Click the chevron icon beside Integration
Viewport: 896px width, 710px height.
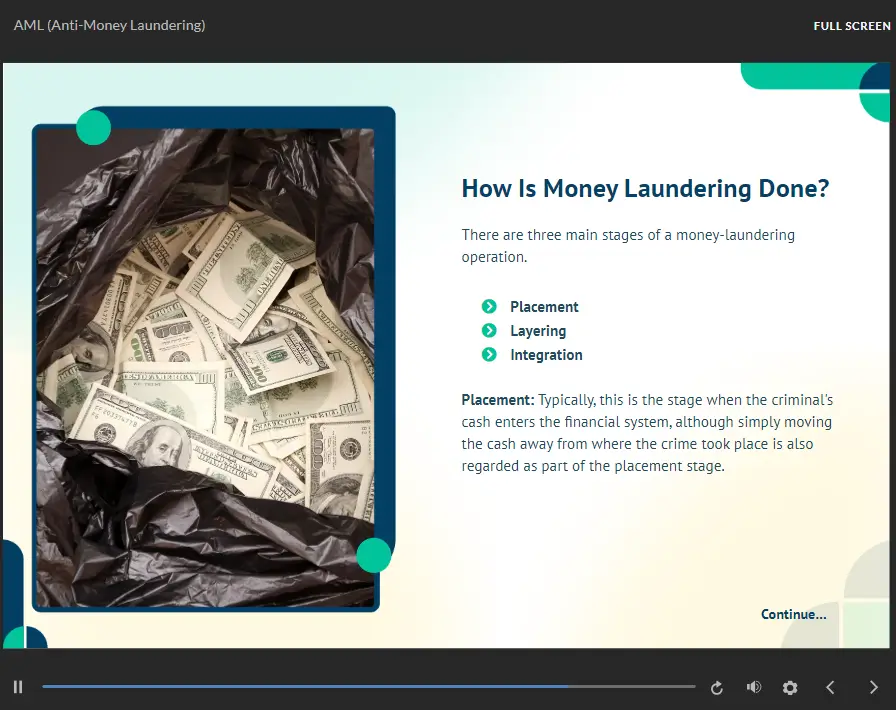(x=489, y=355)
